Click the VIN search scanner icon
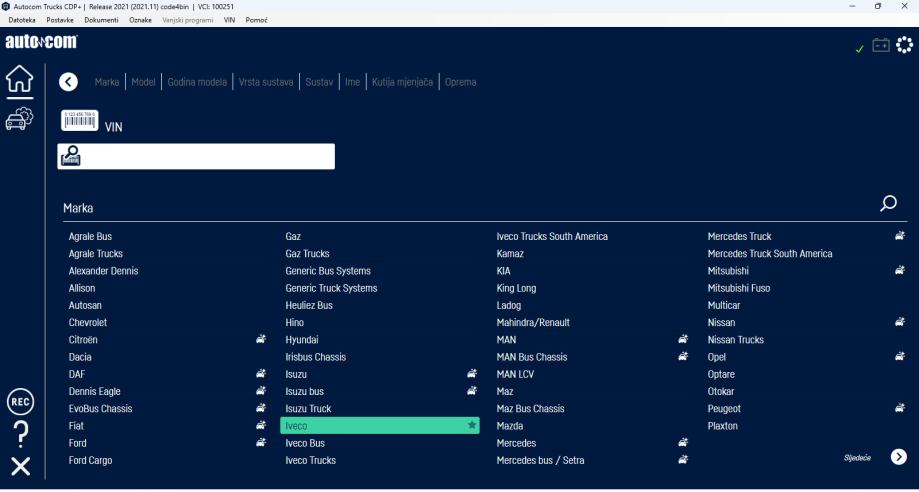The image size is (919, 492). [x=70, y=157]
